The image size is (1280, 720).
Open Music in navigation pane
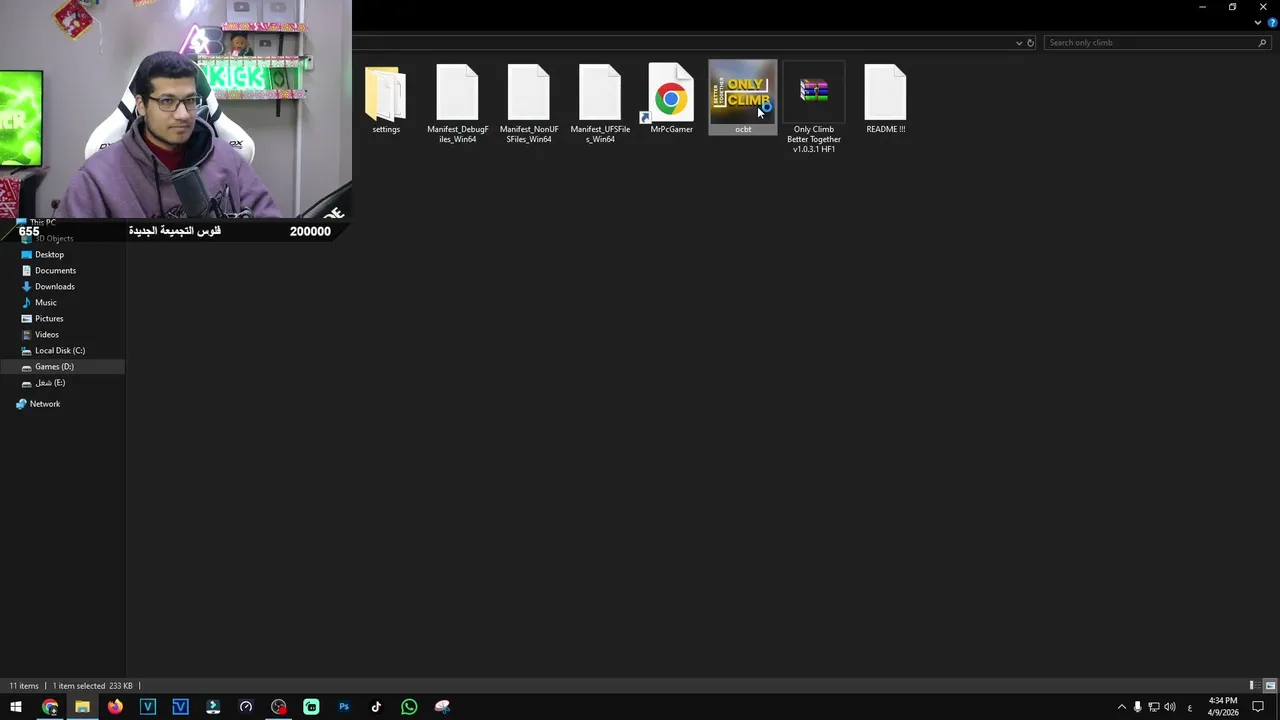click(x=45, y=302)
